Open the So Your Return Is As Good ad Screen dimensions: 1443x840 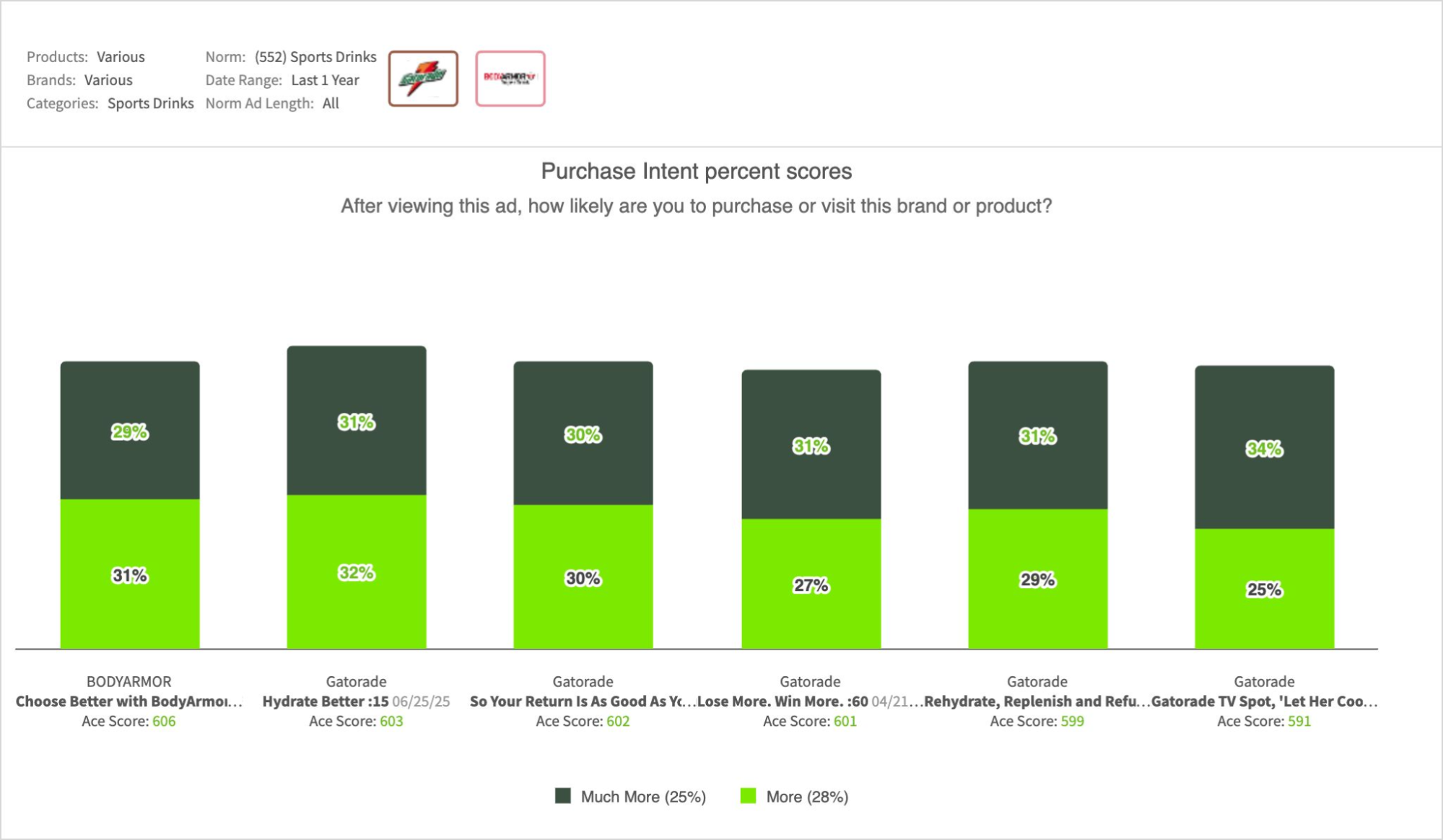(x=582, y=701)
